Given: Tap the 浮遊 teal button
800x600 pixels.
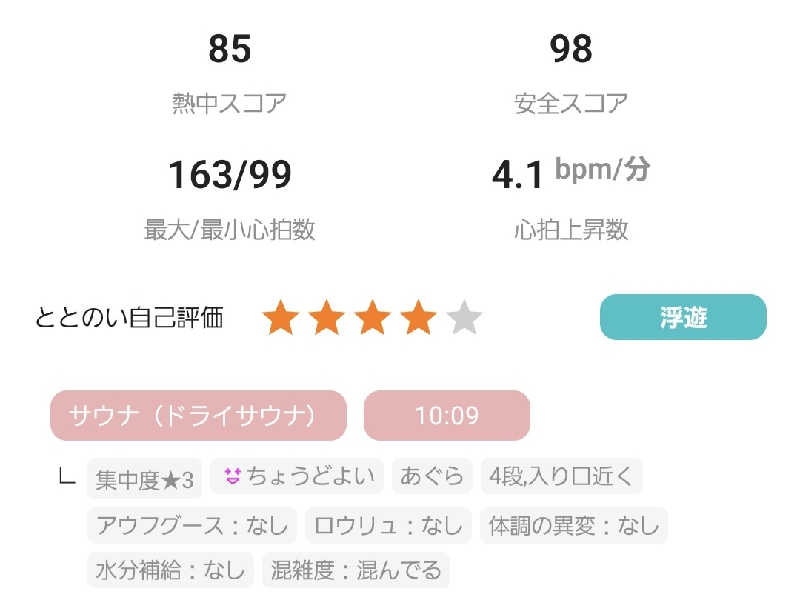Looking at the screenshot, I should (x=683, y=318).
